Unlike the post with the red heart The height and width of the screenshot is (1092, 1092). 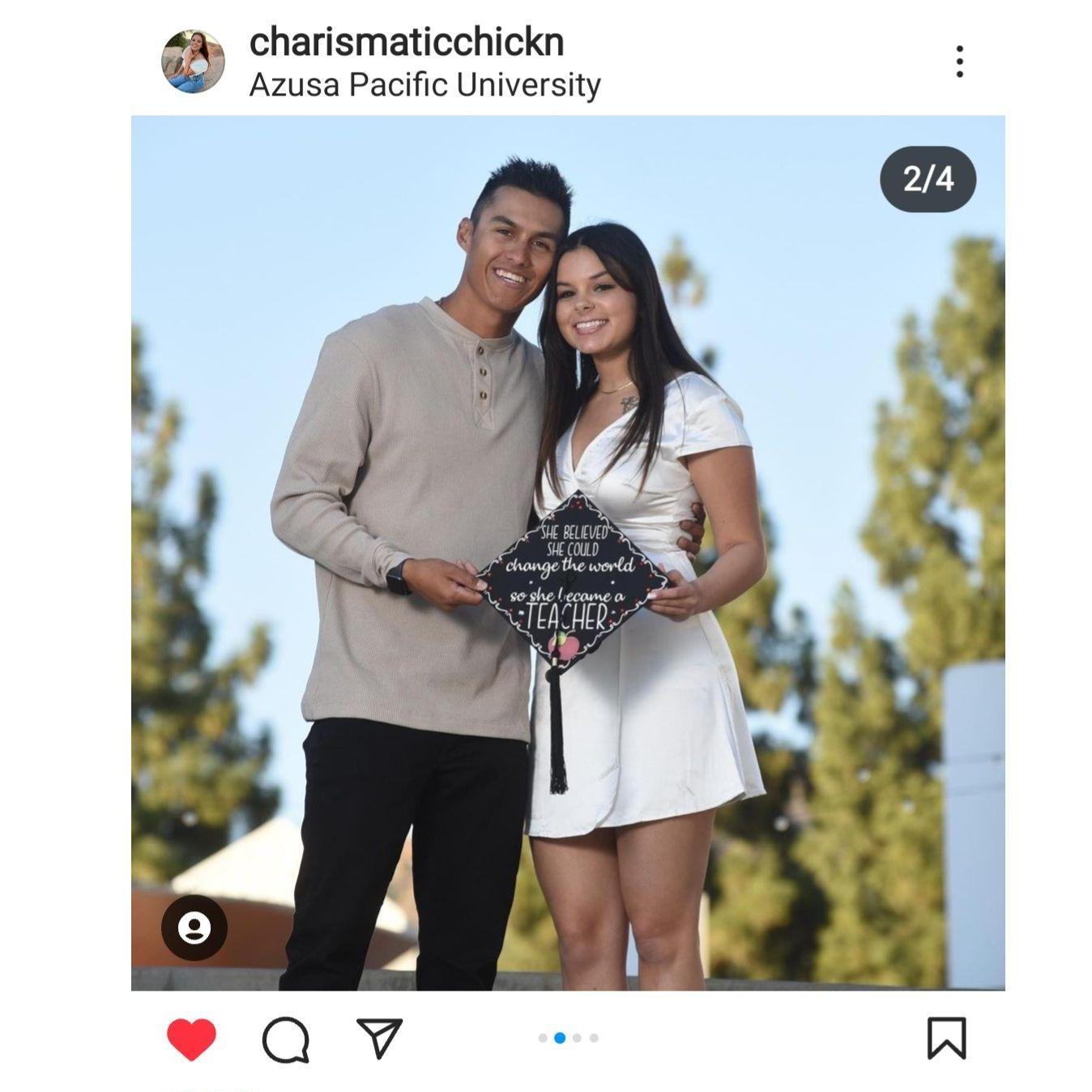click(x=191, y=1039)
